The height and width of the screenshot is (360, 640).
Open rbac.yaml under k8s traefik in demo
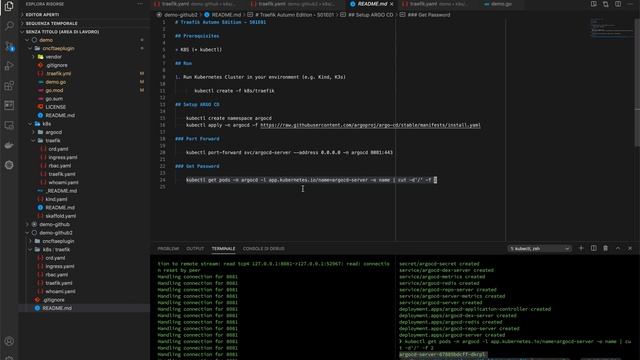pos(60,166)
